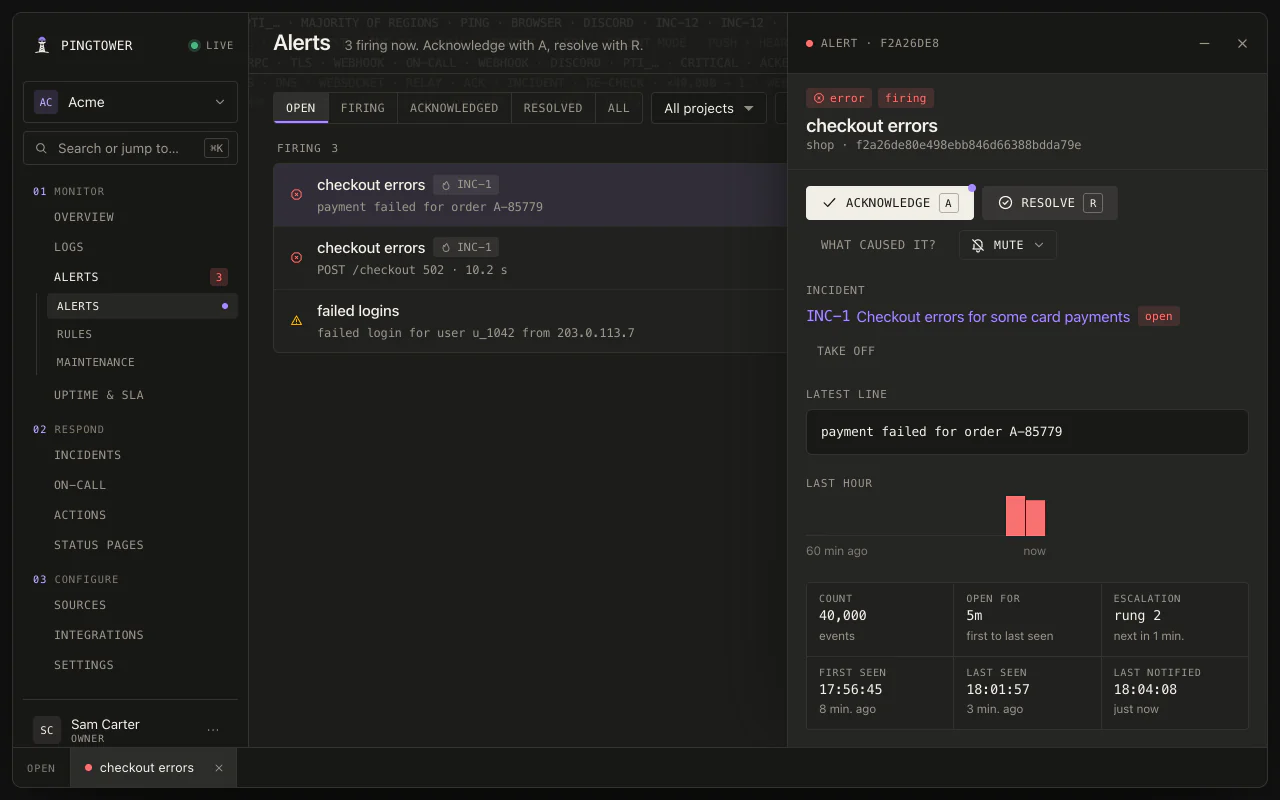
Task: Open Incidents in the Respond section
Action: coord(88,455)
